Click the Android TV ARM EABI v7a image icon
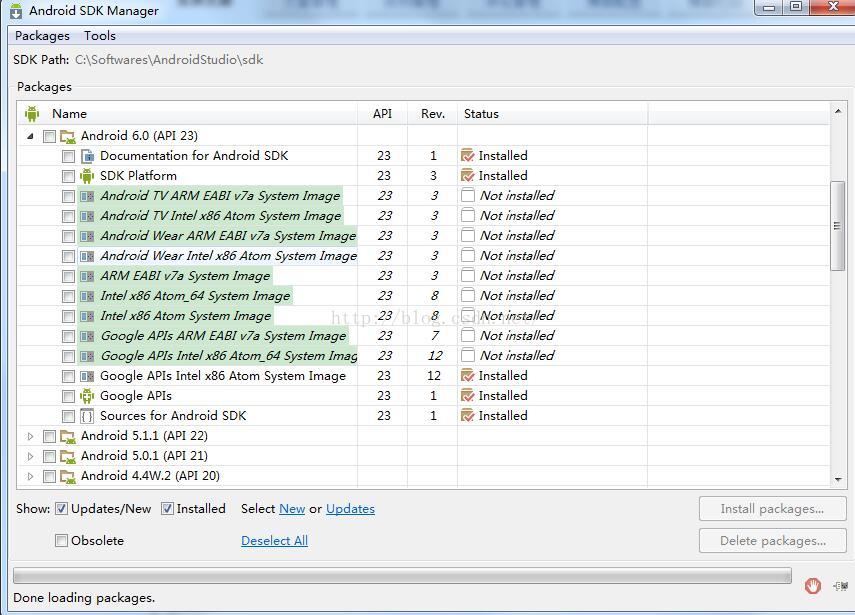 click(x=87, y=196)
